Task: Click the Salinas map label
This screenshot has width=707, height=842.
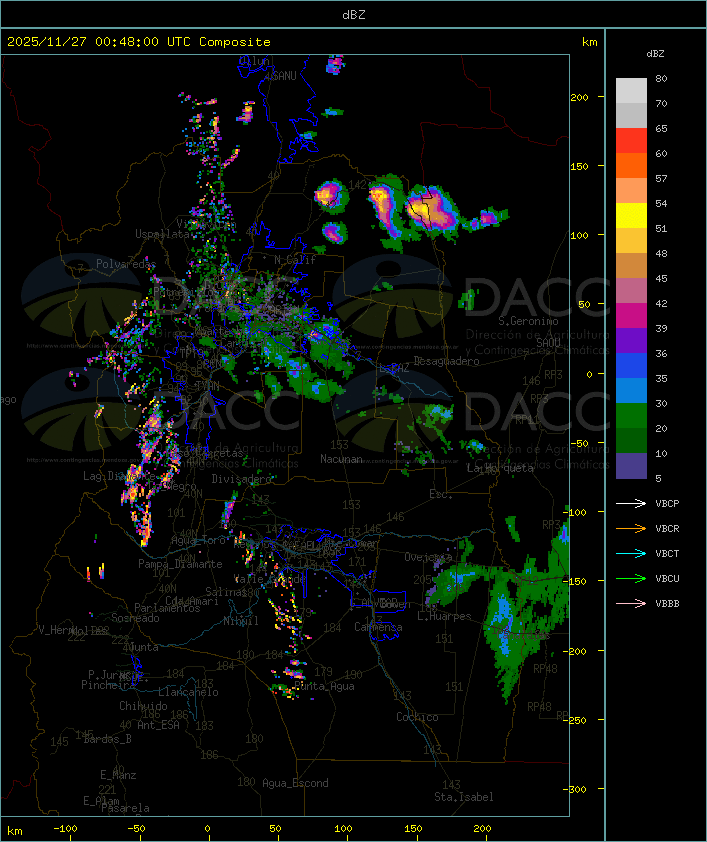Action: click(225, 592)
